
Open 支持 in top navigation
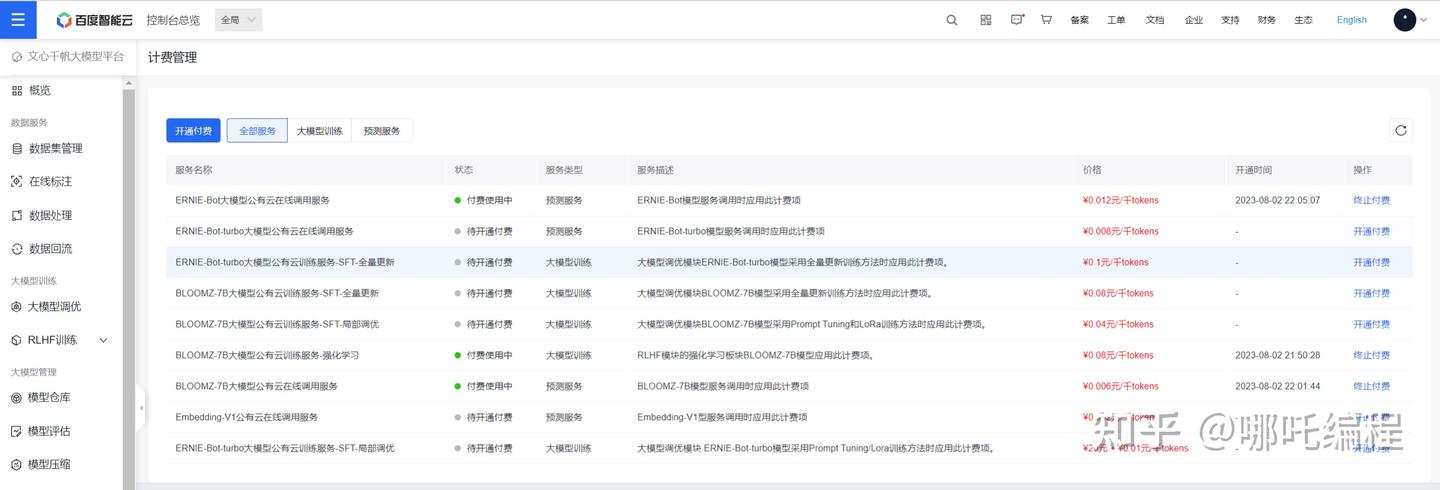click(1230, 20)
